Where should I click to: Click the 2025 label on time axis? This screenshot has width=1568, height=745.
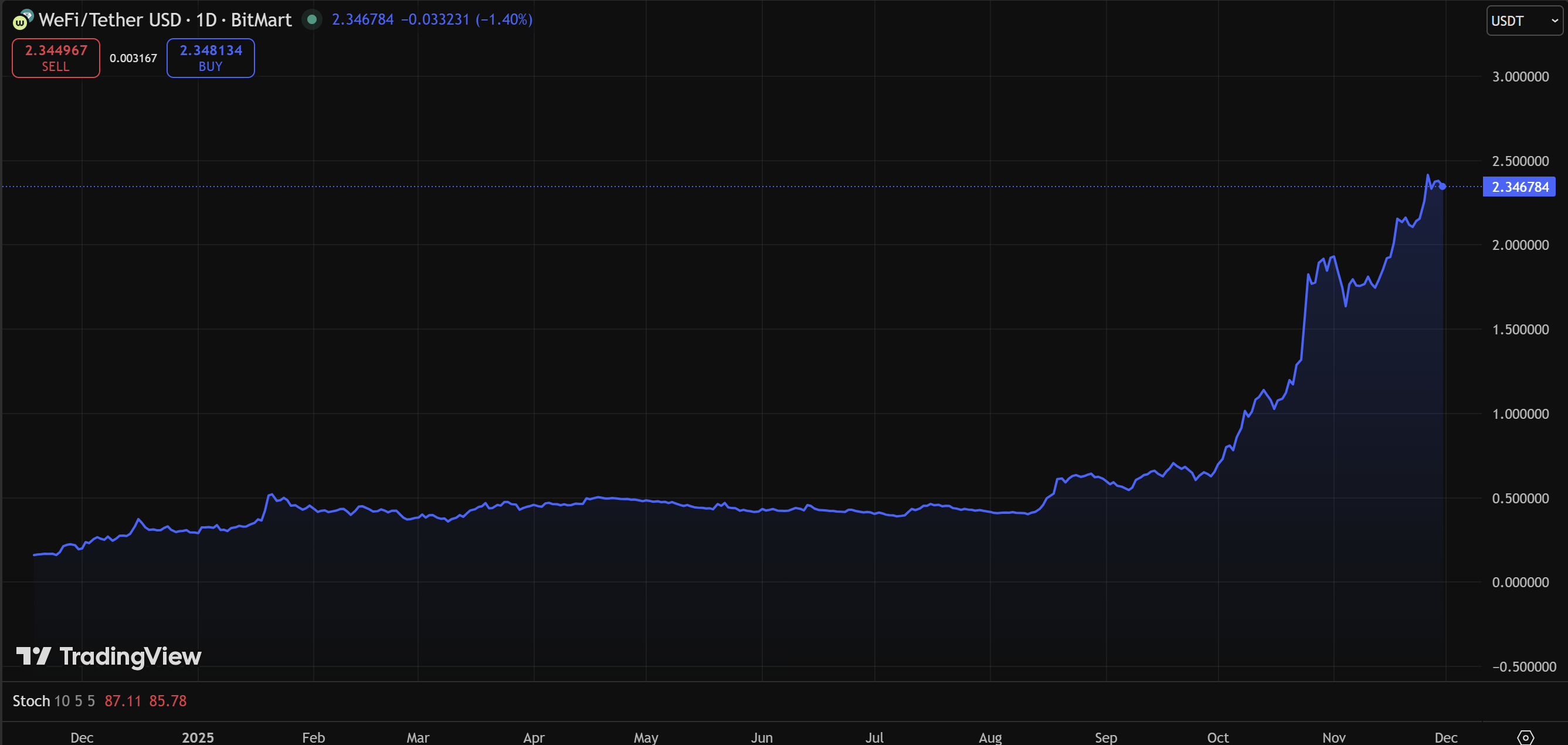pyautogui.click(x=198, y=737)
